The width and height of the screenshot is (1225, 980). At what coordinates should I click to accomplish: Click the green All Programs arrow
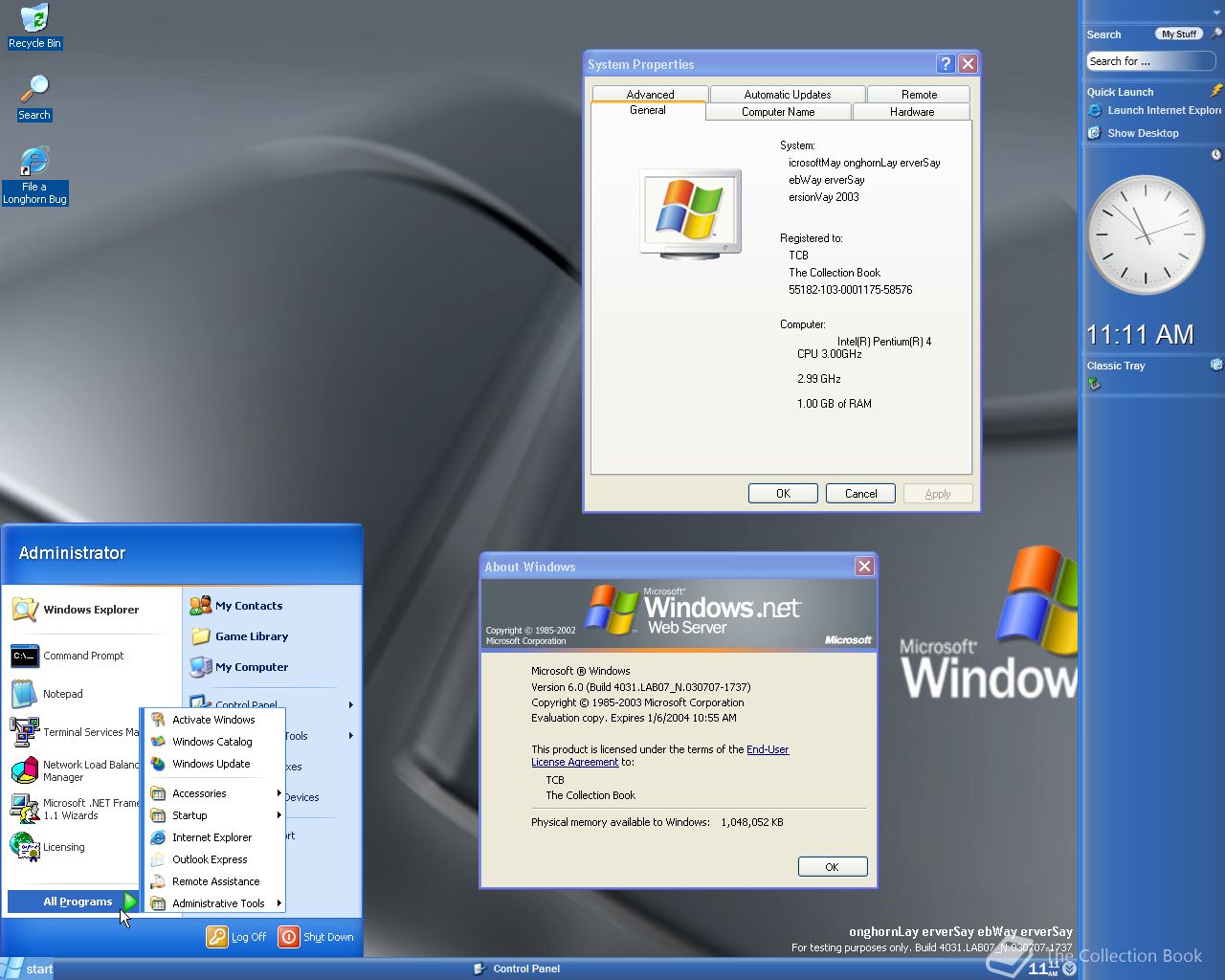(131, 902)
